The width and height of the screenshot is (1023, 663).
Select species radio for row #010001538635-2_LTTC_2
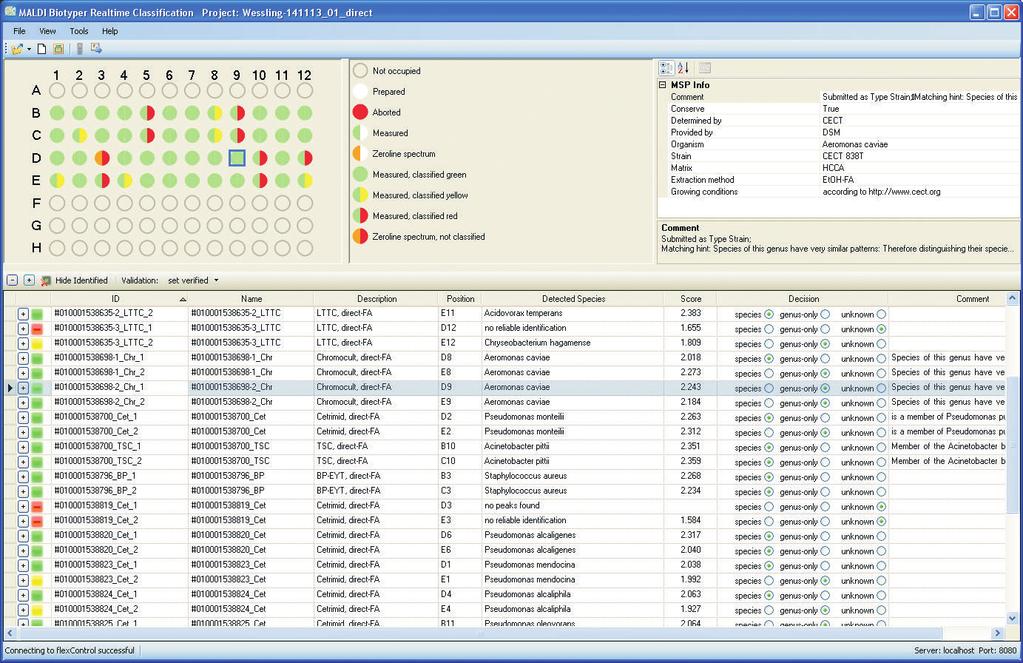click(x=769, y=314)
